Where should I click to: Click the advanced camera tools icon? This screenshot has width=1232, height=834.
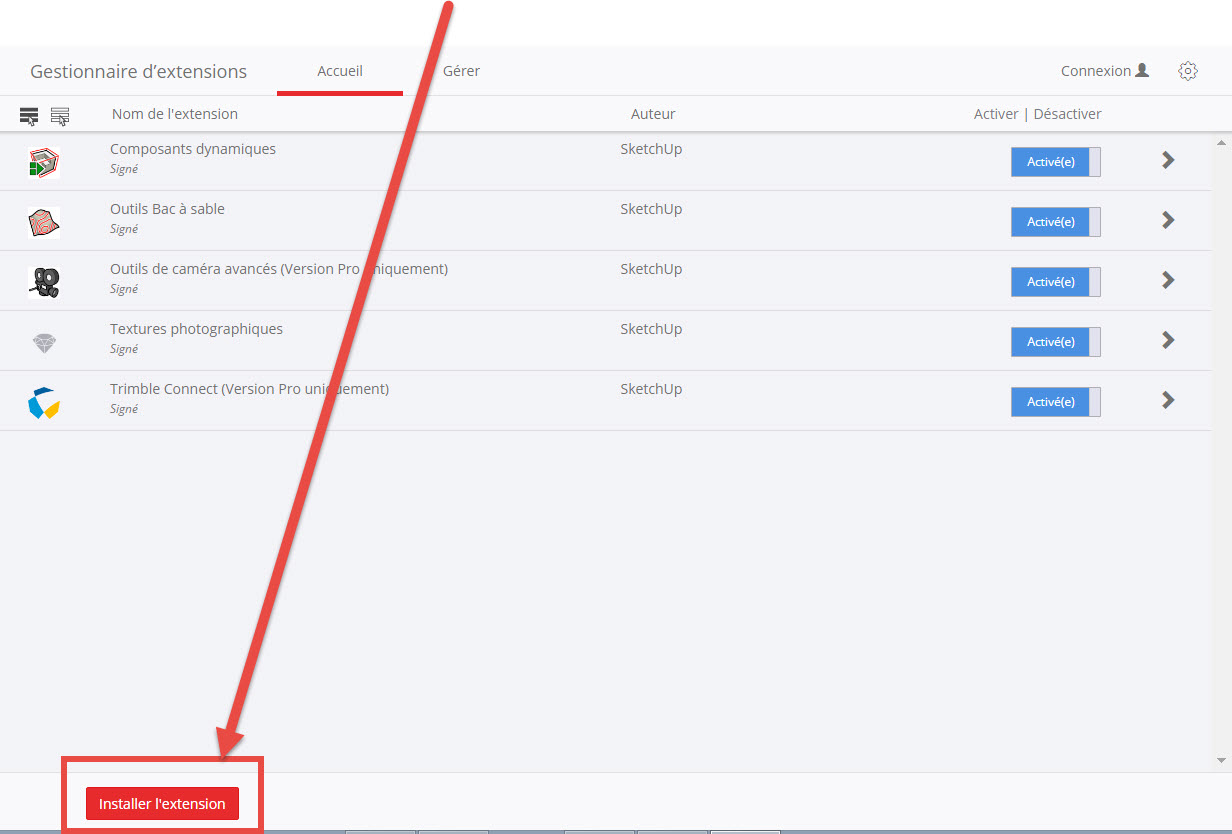pyautogui.click(x=44, y=282)
